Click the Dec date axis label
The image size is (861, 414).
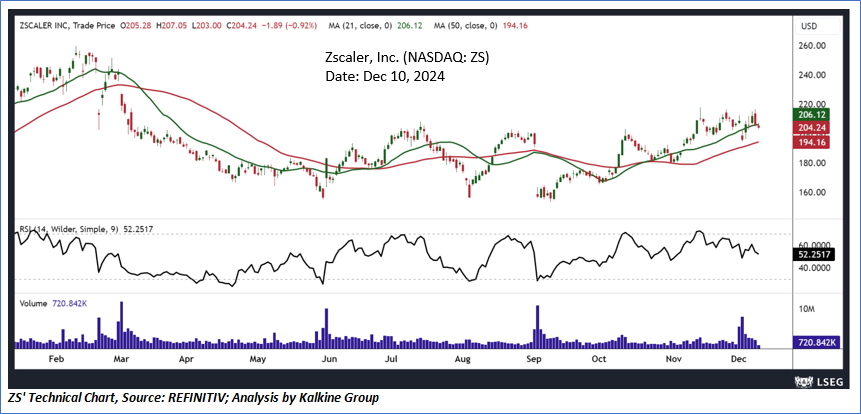[x=740, y=359]
